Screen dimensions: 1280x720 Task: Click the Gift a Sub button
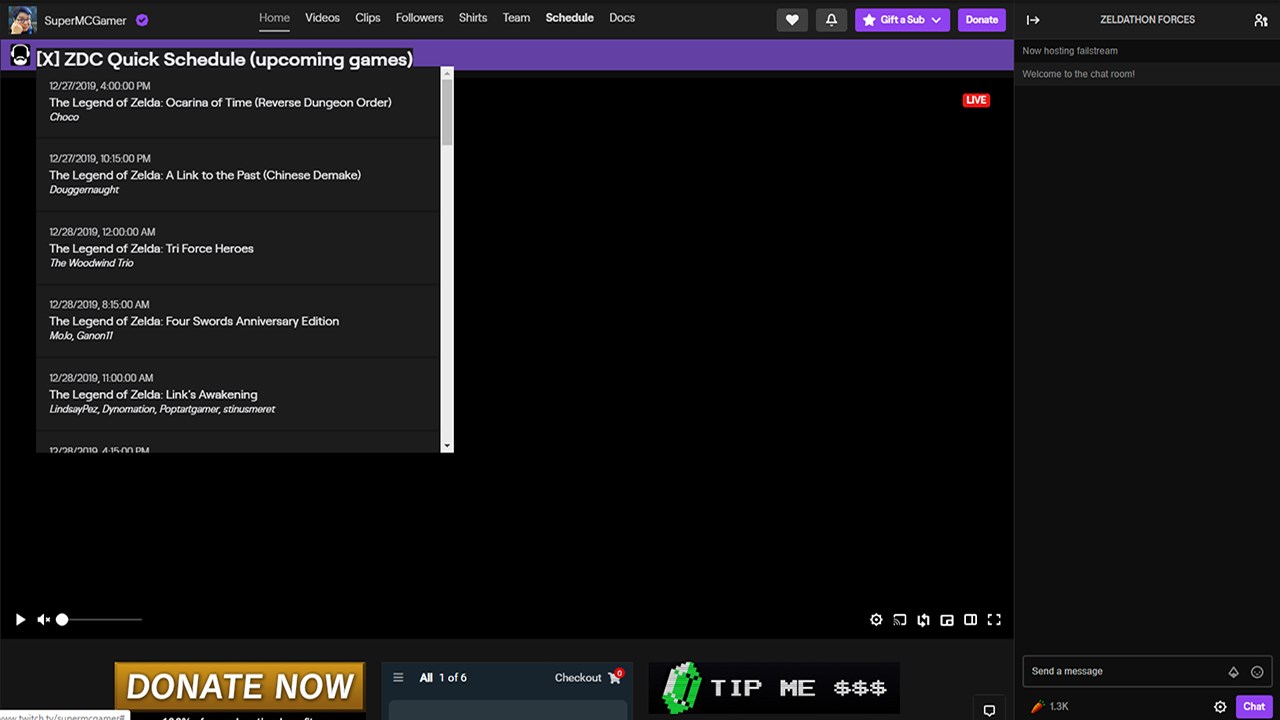click(902, 20)
